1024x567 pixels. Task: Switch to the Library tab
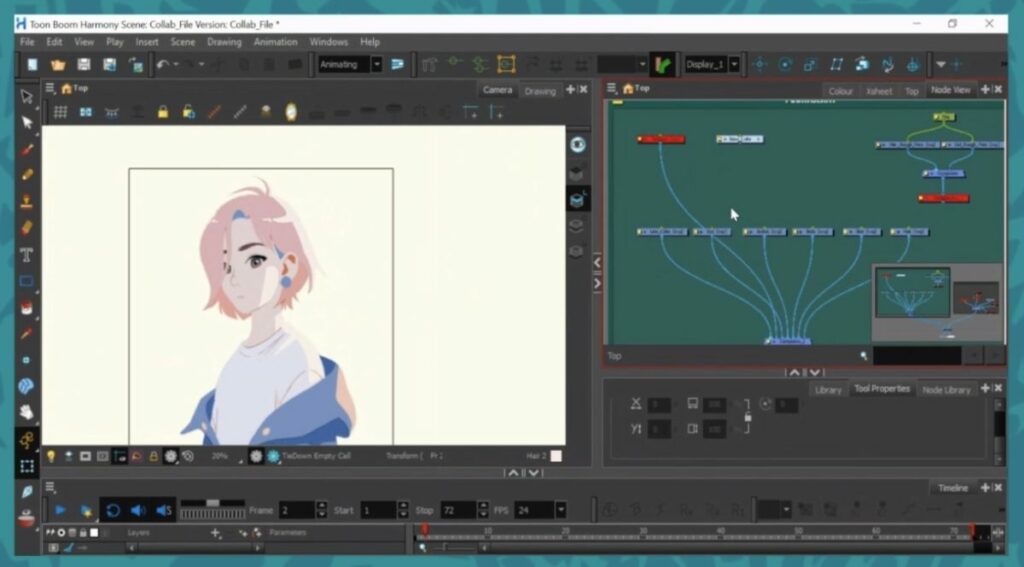828,389
